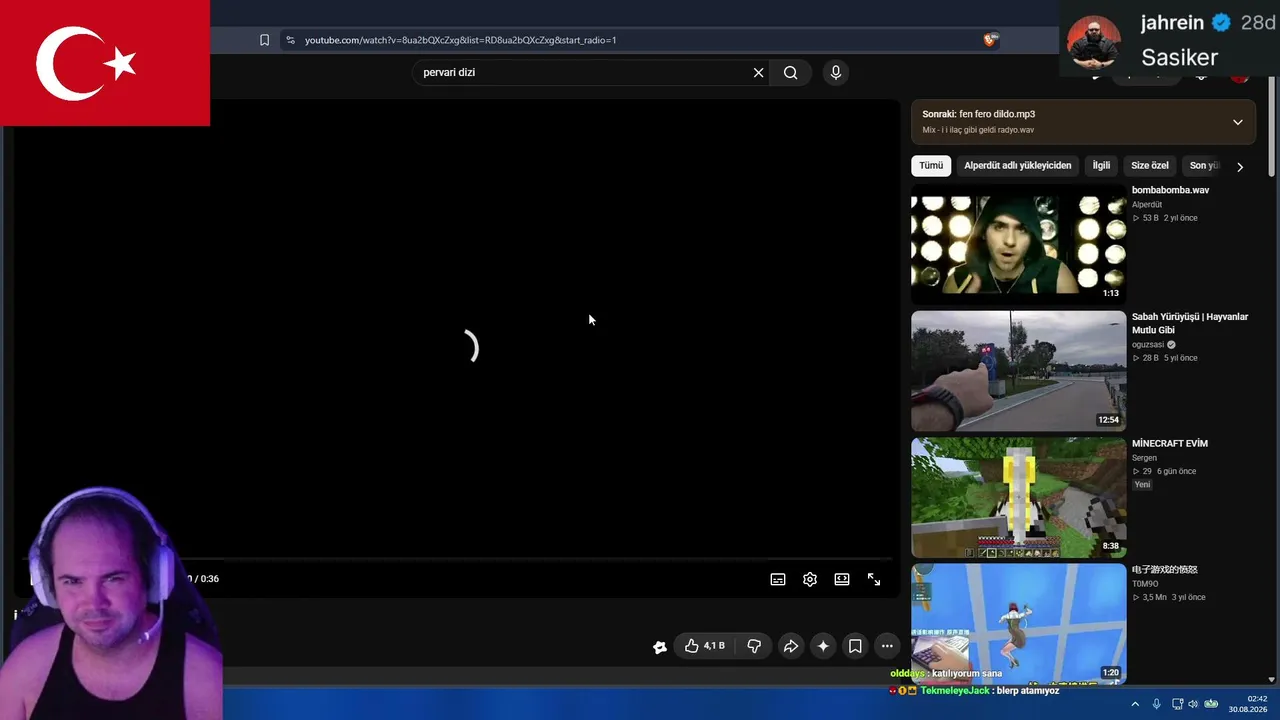Click the 3,5 Mn views text
1280x720 pixels.
tap(1155, 598)
